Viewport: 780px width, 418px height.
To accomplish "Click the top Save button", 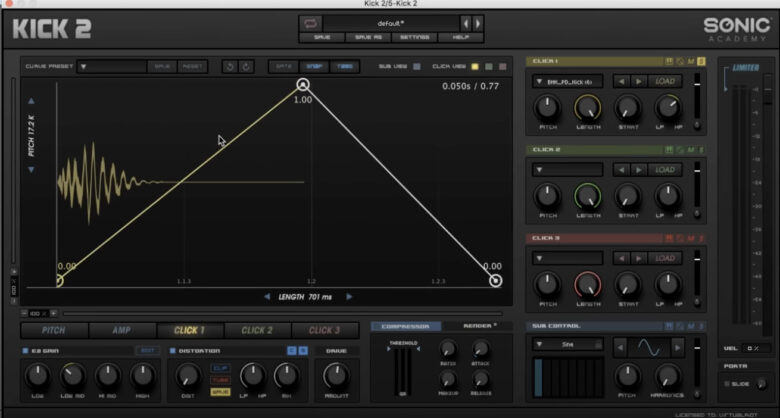I will pyautogui.click(x=322, y=37).
